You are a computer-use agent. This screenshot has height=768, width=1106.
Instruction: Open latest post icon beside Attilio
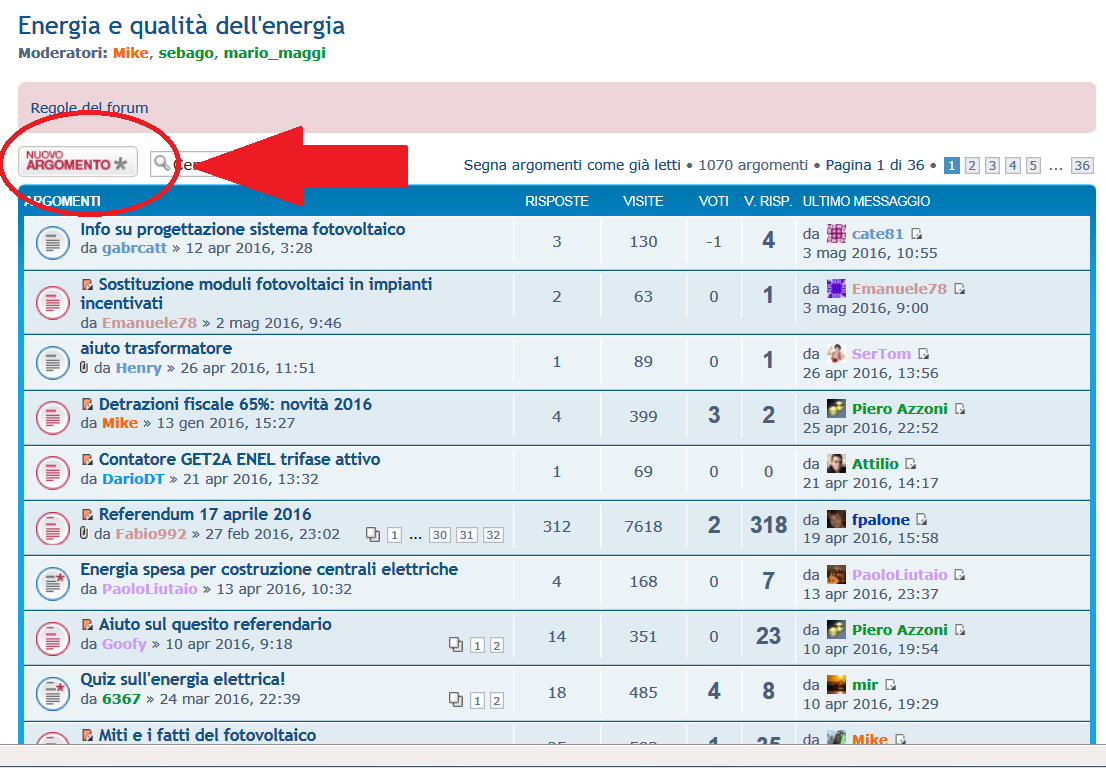click(911, 464)
